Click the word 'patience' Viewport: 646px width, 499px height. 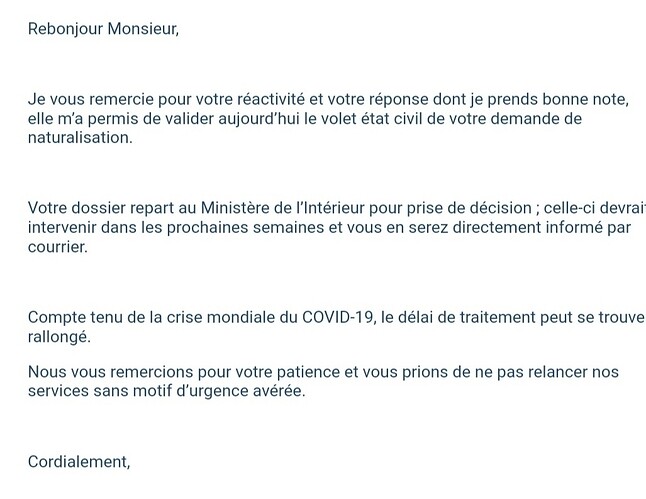pyautogui.click(x=308, y=372)
